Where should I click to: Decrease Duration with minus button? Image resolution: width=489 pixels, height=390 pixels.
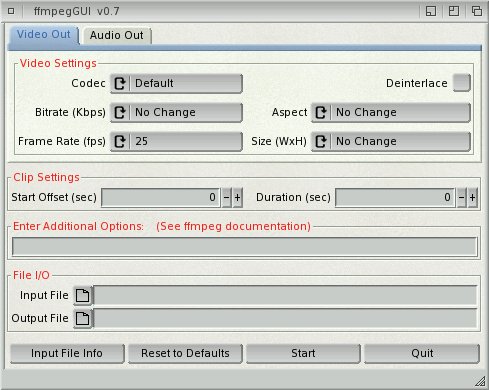(461, 198)
